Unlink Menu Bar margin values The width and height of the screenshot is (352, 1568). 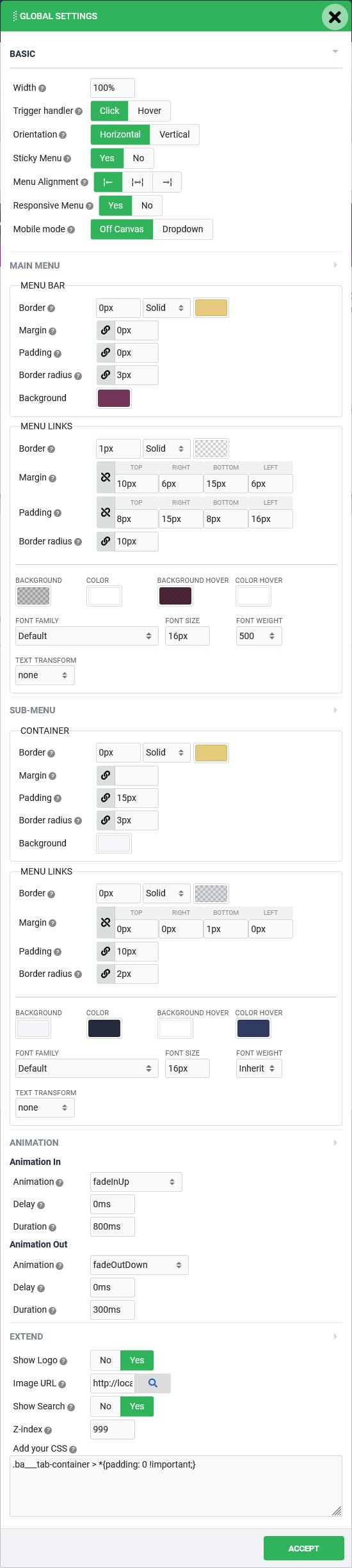pyautogui.click(x=106, y=330)
